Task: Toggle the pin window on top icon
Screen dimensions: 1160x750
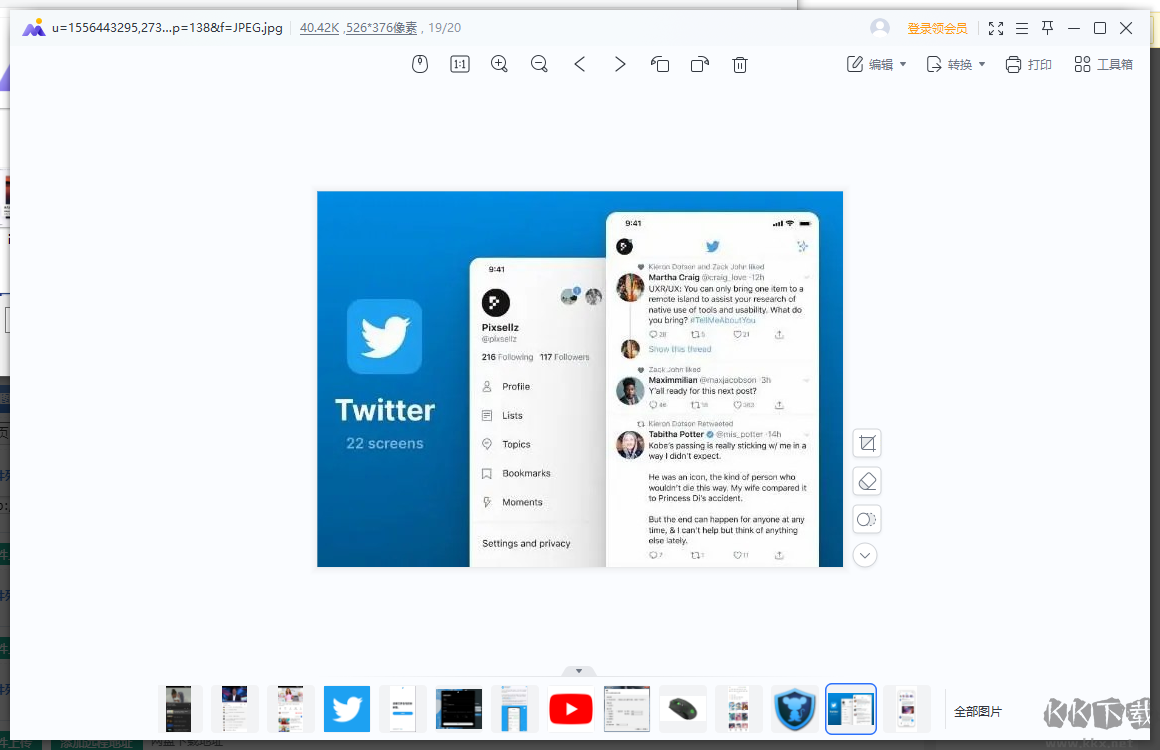Action: coord(1048,28)
